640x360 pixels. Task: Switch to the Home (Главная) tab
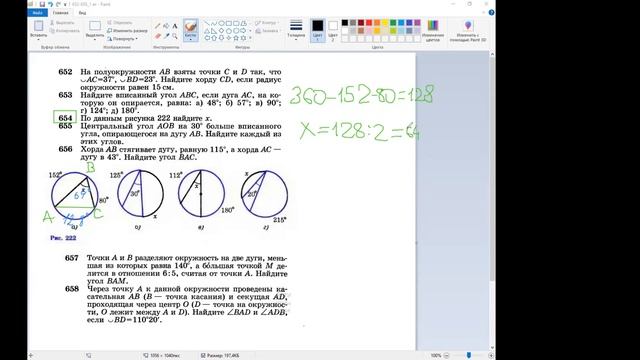click(60, 13)
